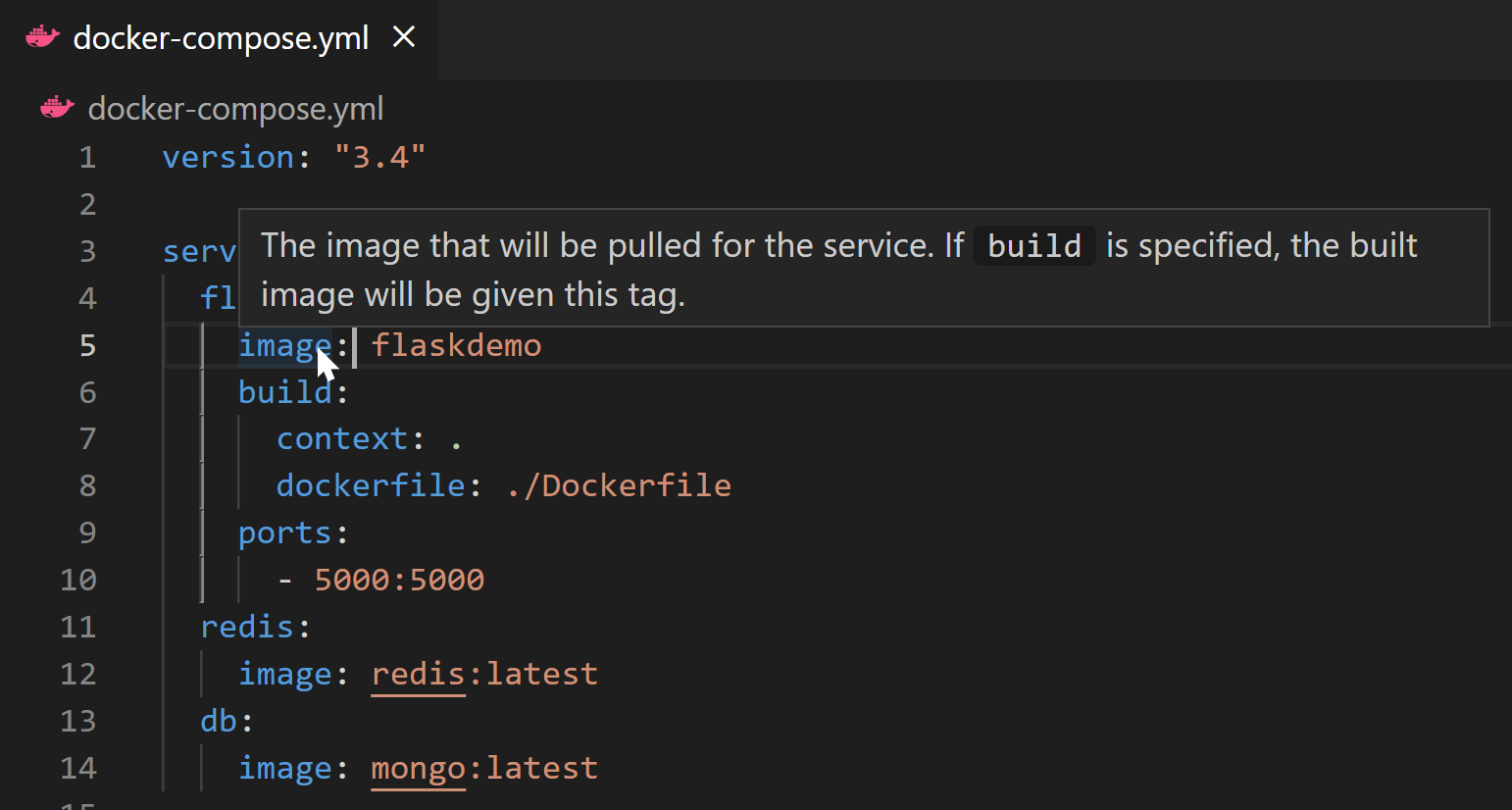Image resolution: width=1512 pixels, height=810 pixels.
Task: Click the 5000:5000 port mapping
Action: pos(399,580)
